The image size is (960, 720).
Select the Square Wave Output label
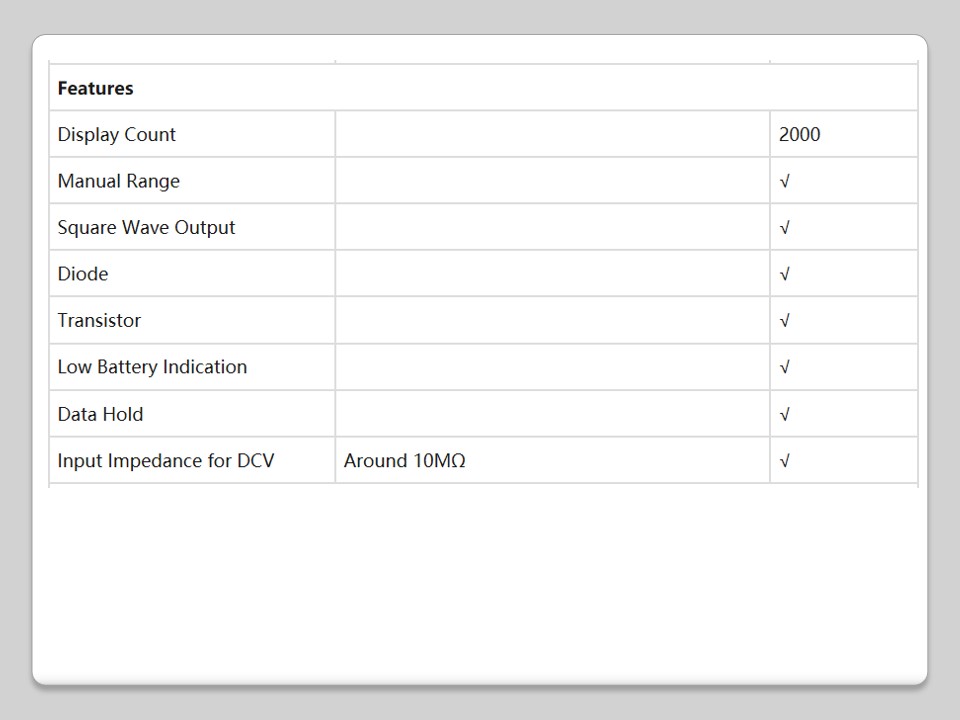pos(146,227)
